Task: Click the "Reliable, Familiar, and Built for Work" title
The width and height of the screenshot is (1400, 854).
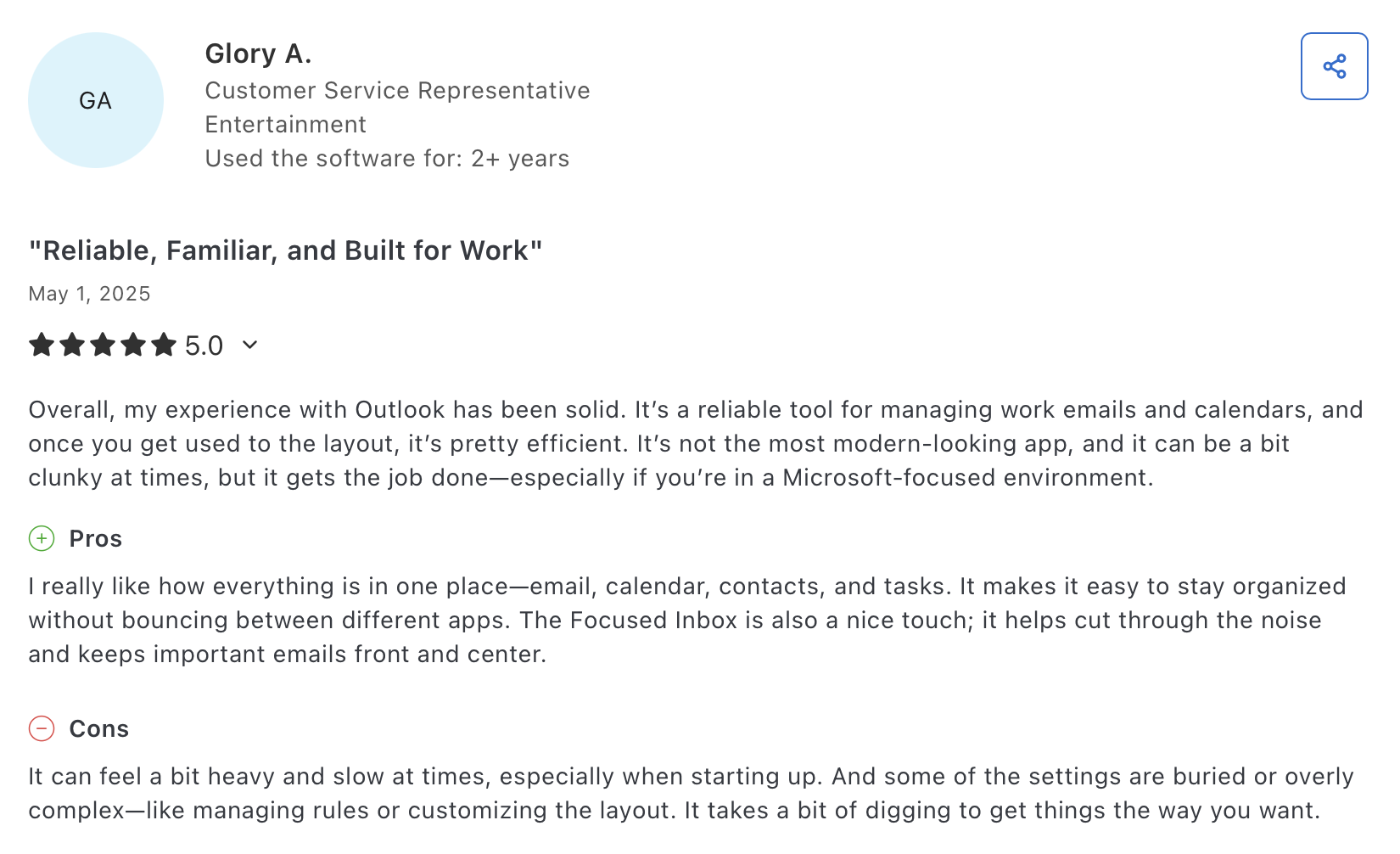Action: [x=285, y=250]
